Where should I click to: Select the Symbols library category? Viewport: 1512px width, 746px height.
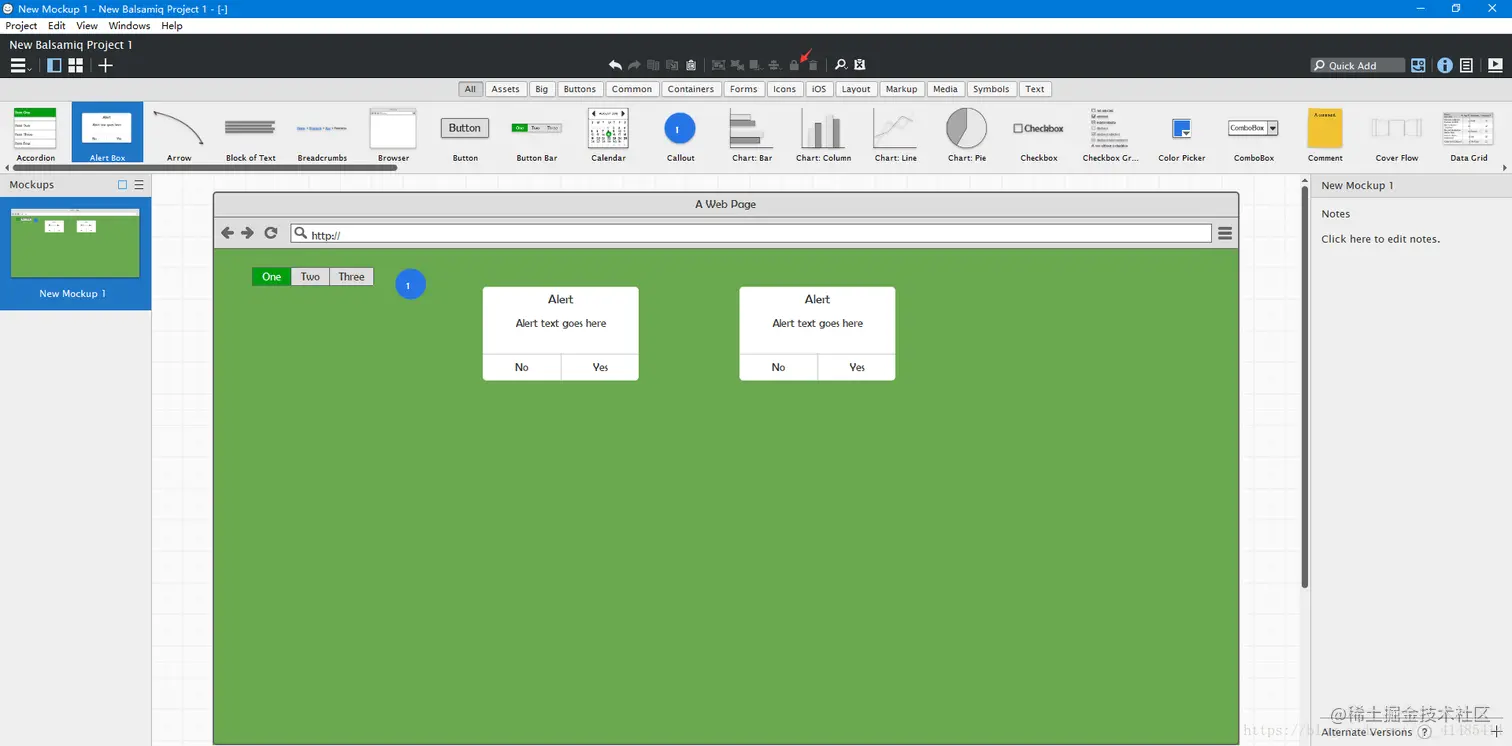991,89
